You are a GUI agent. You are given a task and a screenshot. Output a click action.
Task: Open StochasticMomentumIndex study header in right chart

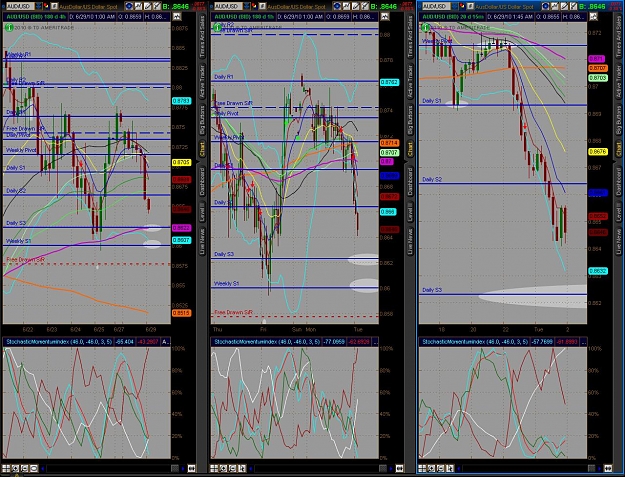click(x=476, y=342)
